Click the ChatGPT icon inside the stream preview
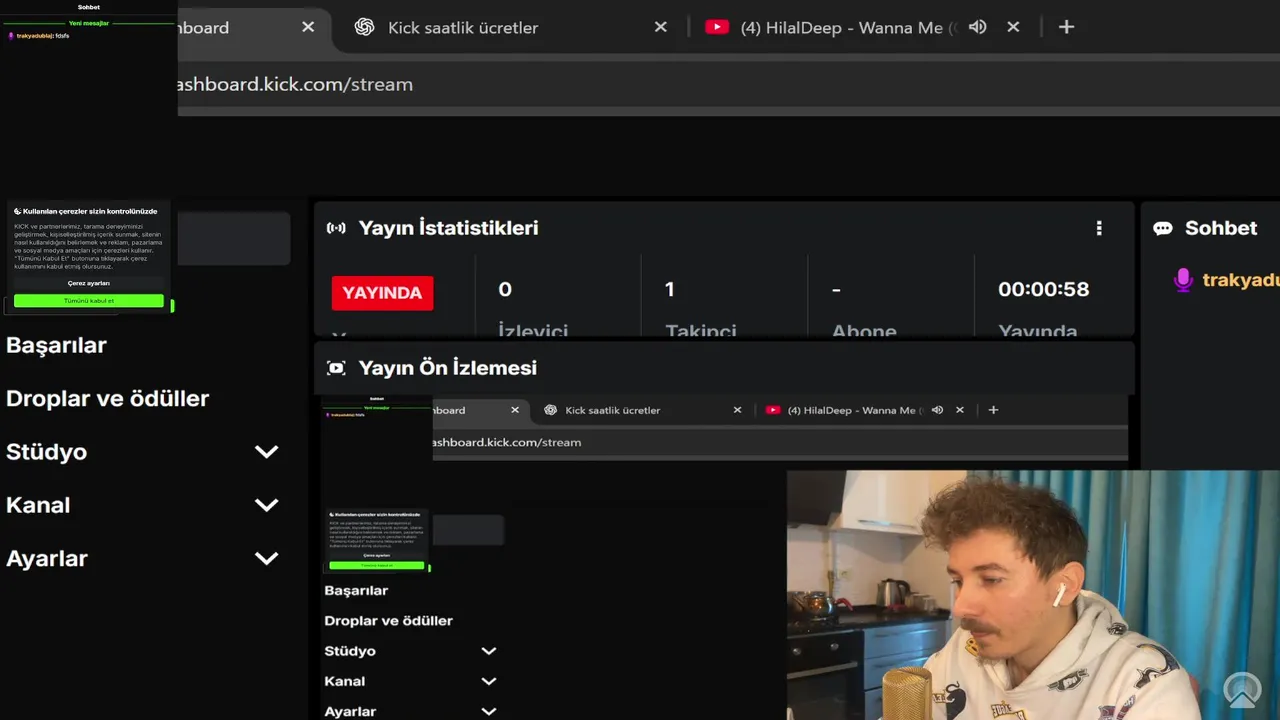This screenshot has height=720, width=1280. (550, 410)
